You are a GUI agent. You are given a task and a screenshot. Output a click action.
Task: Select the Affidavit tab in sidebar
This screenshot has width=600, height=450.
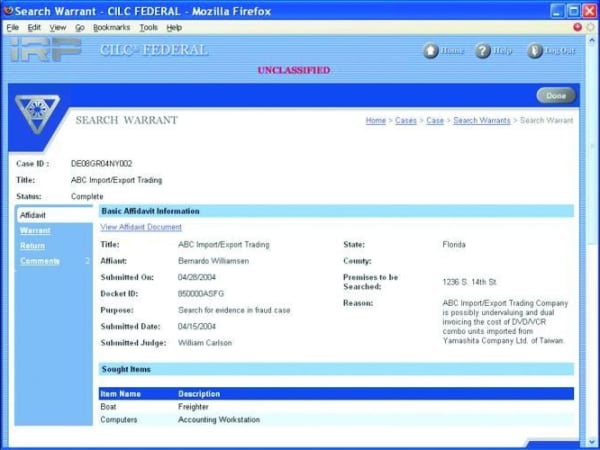[x=34, y=215]
